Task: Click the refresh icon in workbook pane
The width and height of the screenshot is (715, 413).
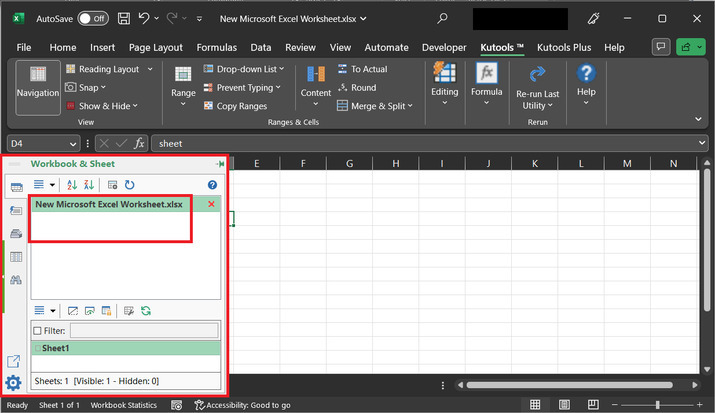Action: tap(129, 185)
